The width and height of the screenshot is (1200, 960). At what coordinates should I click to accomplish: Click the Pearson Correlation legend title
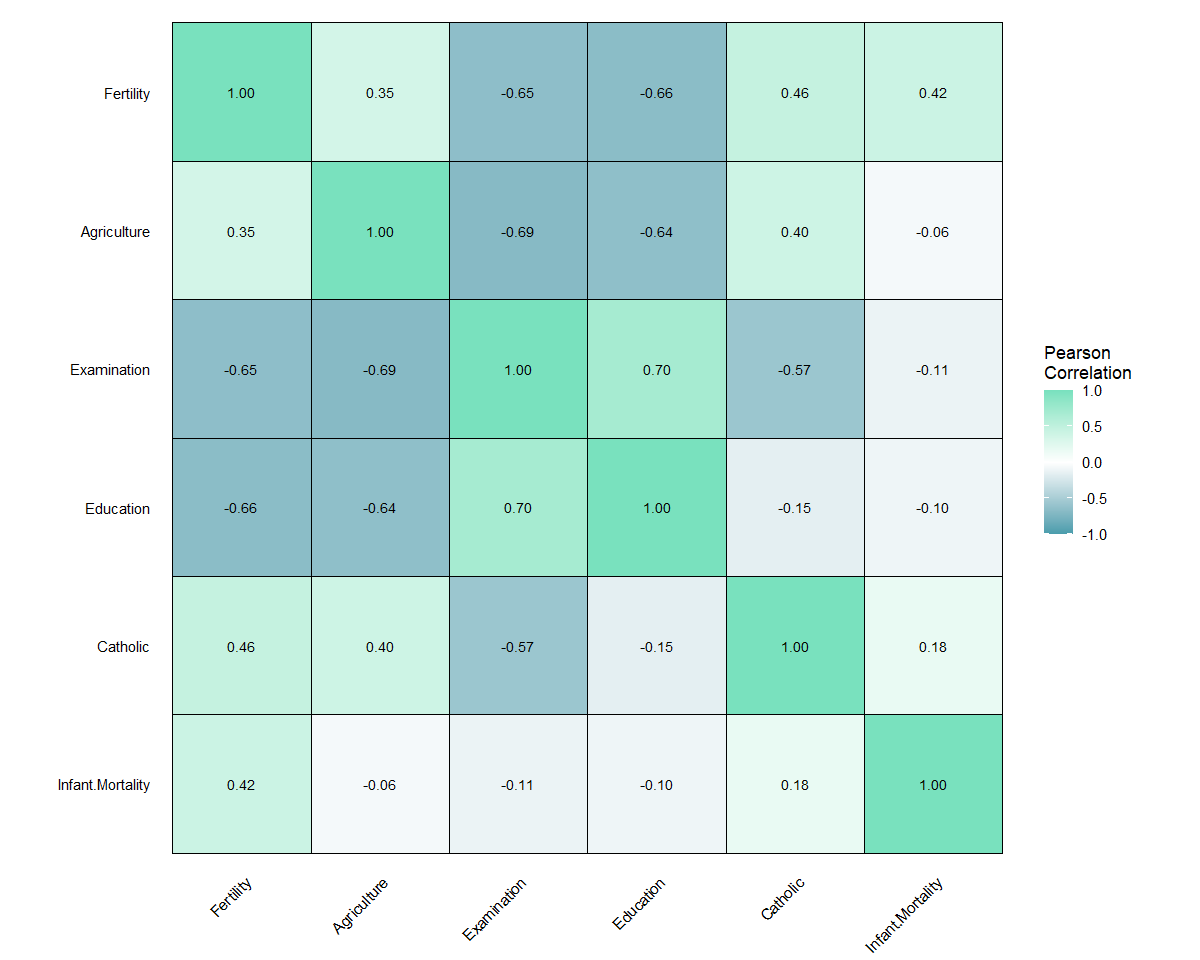1087,363
